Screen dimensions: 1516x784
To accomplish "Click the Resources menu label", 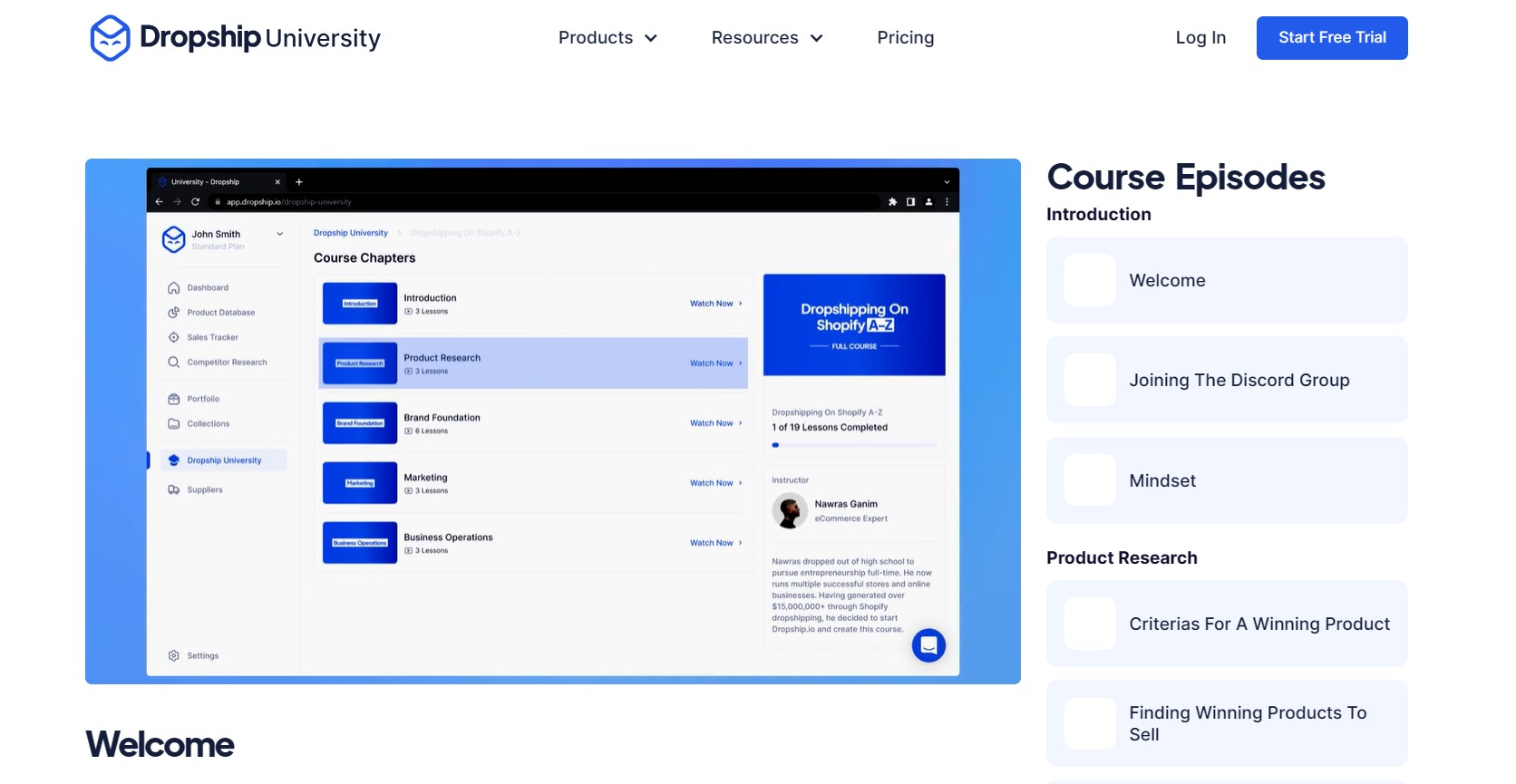I will (754, 37).
